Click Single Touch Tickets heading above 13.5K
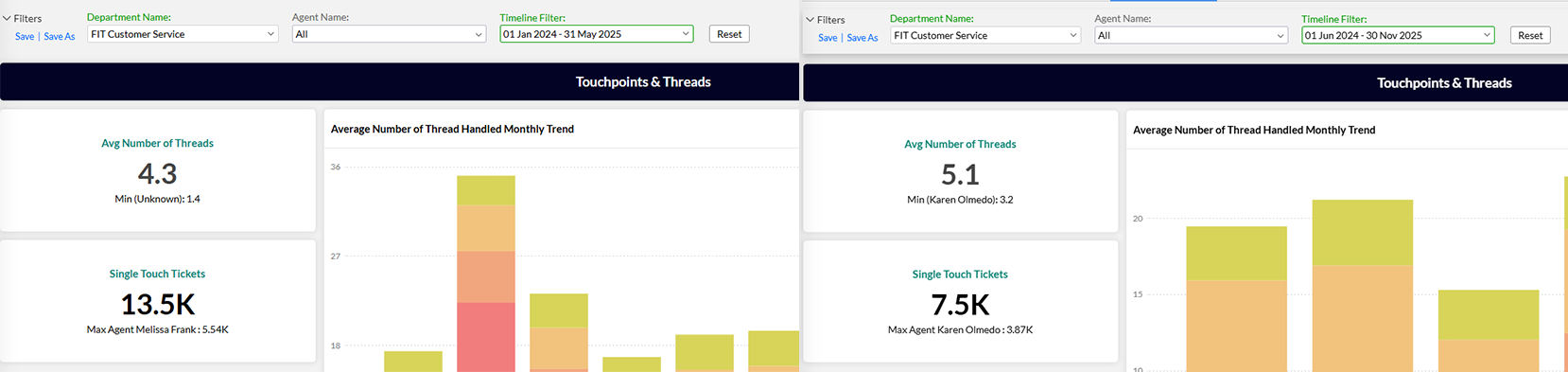This screenshot has height=372, width=1568. [x=157, y=274]
